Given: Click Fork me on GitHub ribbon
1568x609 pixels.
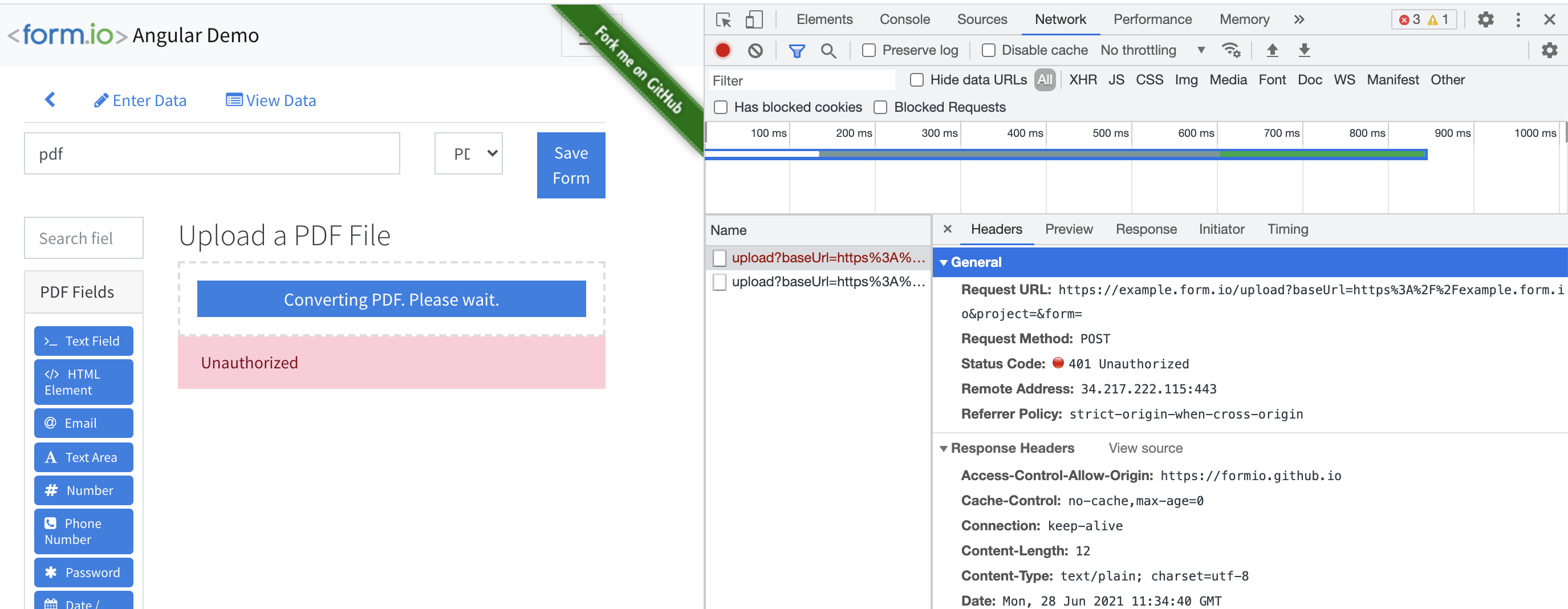Looking at the screenshot, I should tap(638, 70).
